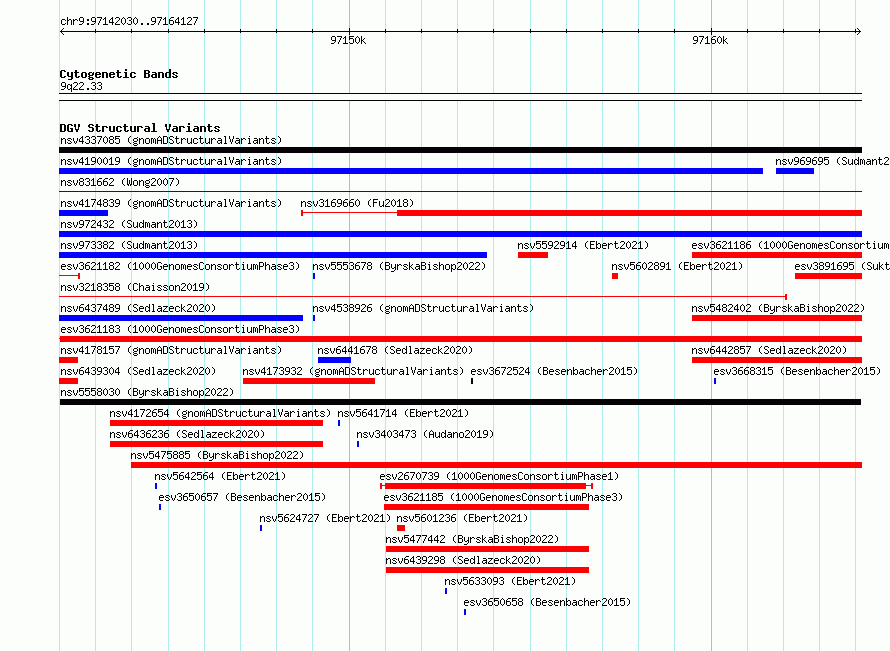Open the nsv6442857 (Sedlazeck2020) label
The image size is (890, 651).
coord(769,350)
